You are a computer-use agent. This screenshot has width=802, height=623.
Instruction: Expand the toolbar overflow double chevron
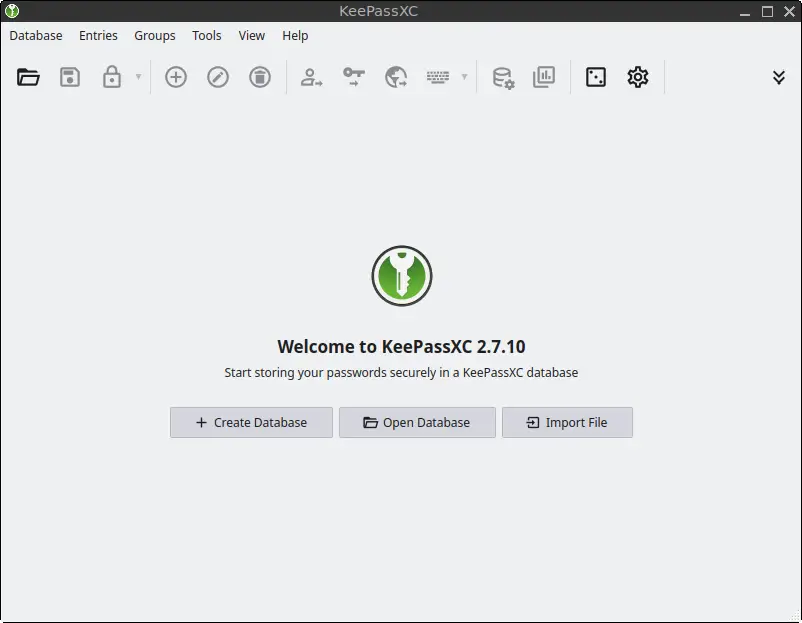[x=778, y=77]
